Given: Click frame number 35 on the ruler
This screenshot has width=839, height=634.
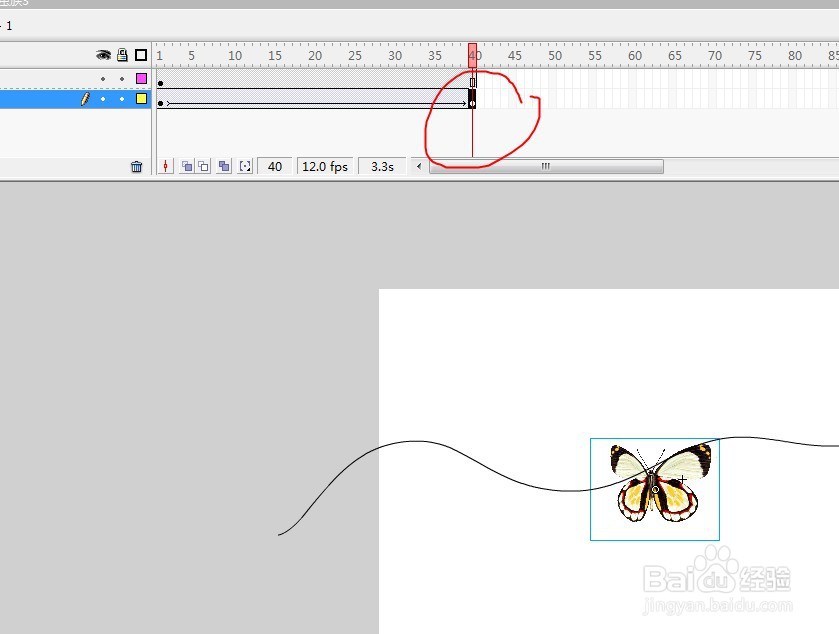Looking at the screenshot, I should tap(435, 56).
